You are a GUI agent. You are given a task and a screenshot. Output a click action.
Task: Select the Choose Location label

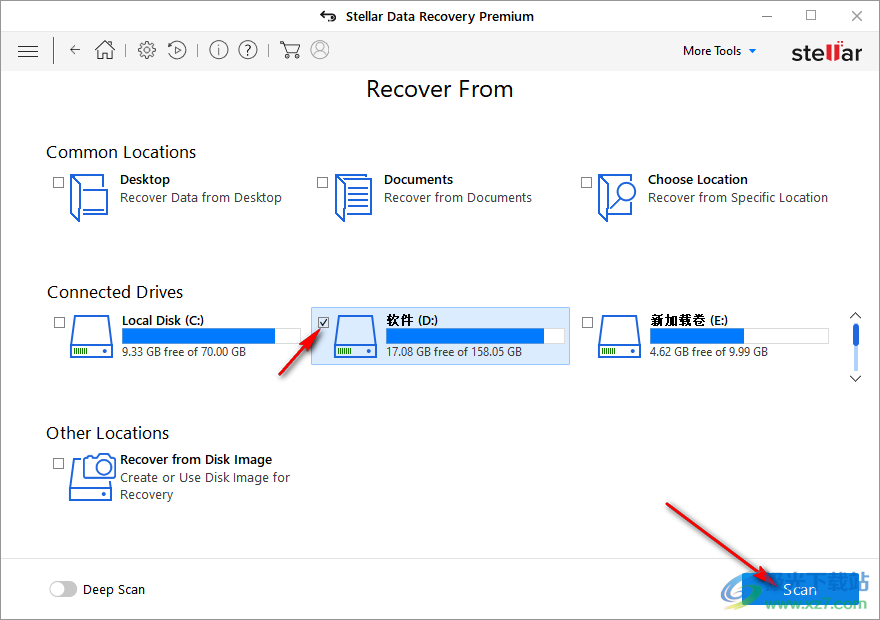click(698, 180)
